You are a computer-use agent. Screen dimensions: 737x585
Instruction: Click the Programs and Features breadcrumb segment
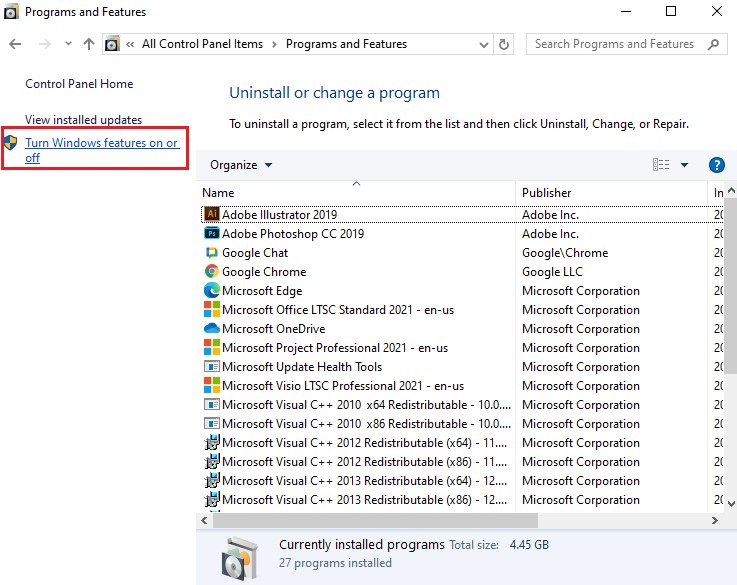coord(346,44)
